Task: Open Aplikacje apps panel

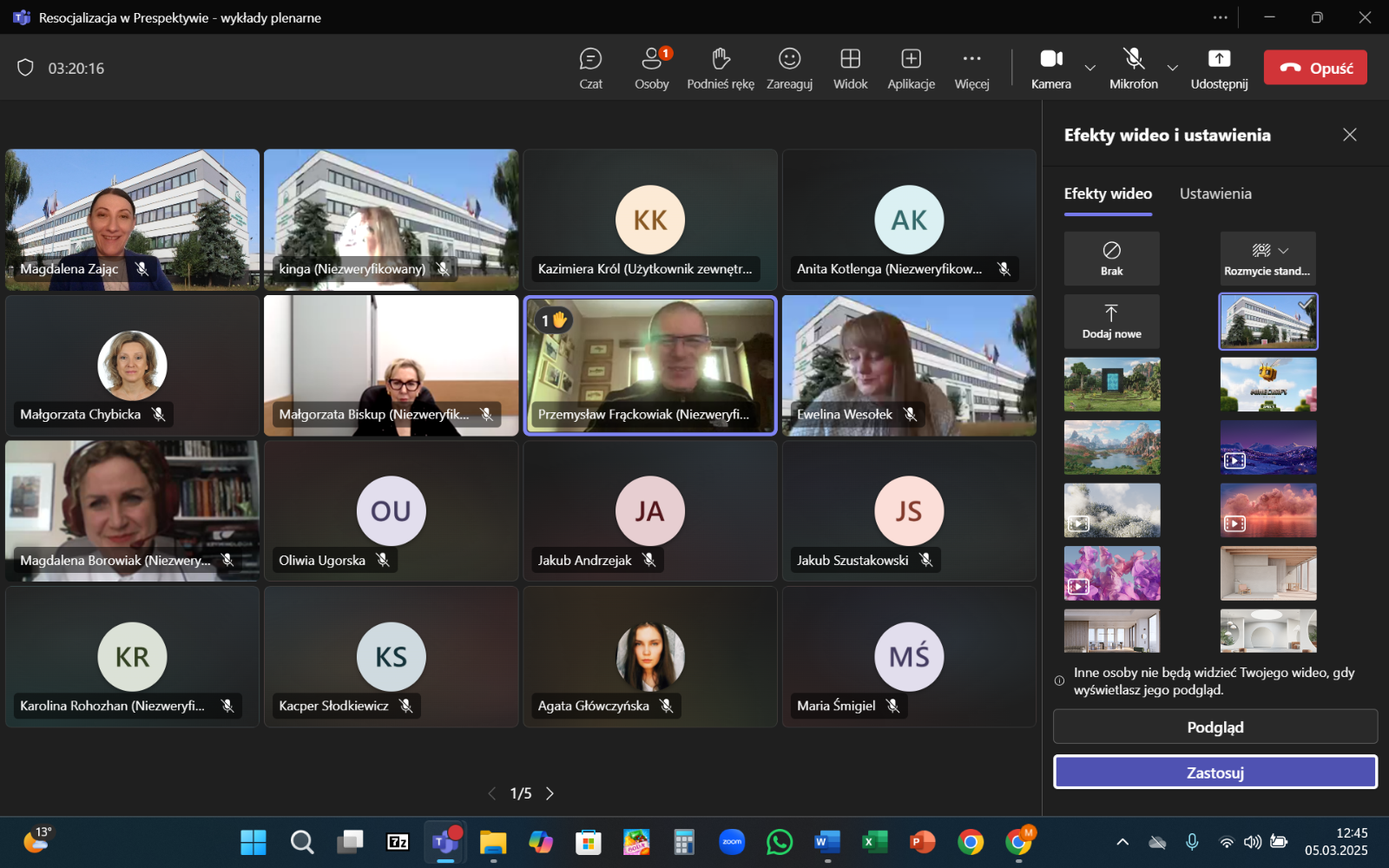Action: coord(911,68)
